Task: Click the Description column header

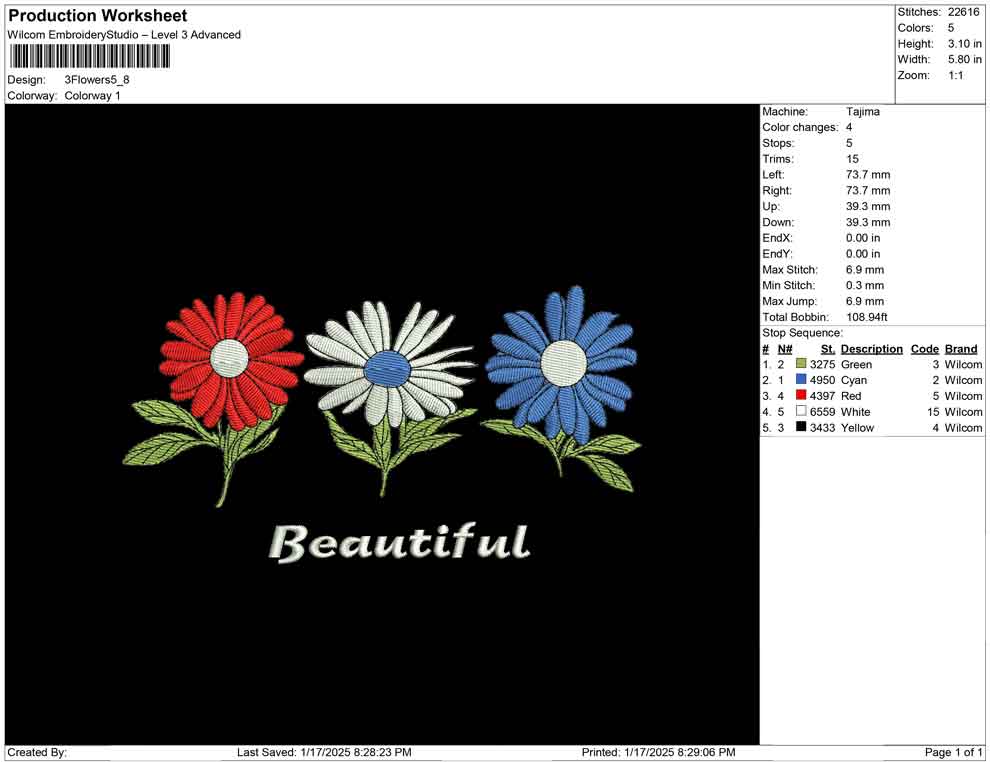Action: [871, 349]
